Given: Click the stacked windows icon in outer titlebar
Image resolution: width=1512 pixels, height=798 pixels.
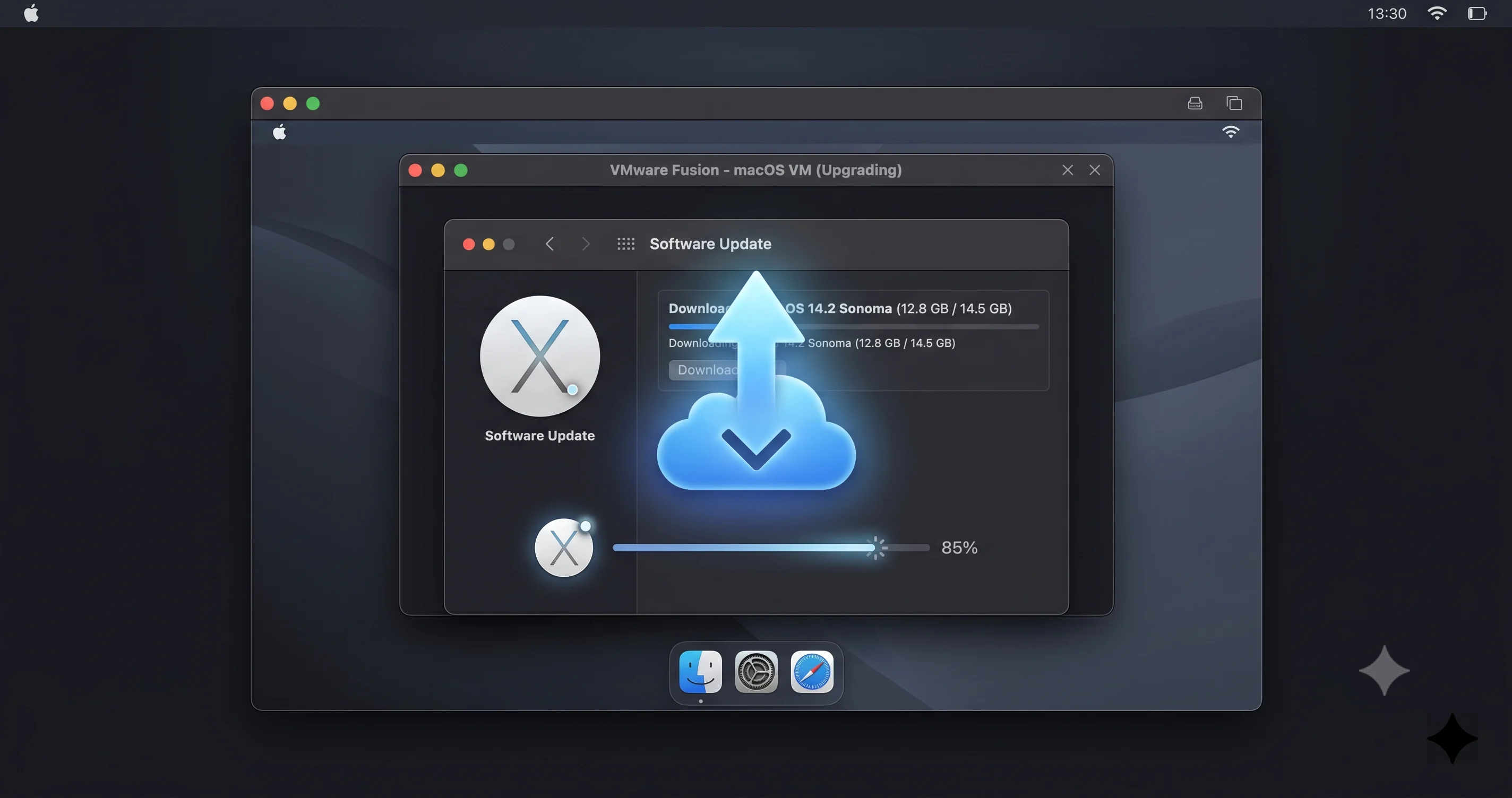Looking at the screenshot, I should (1234, 103).
